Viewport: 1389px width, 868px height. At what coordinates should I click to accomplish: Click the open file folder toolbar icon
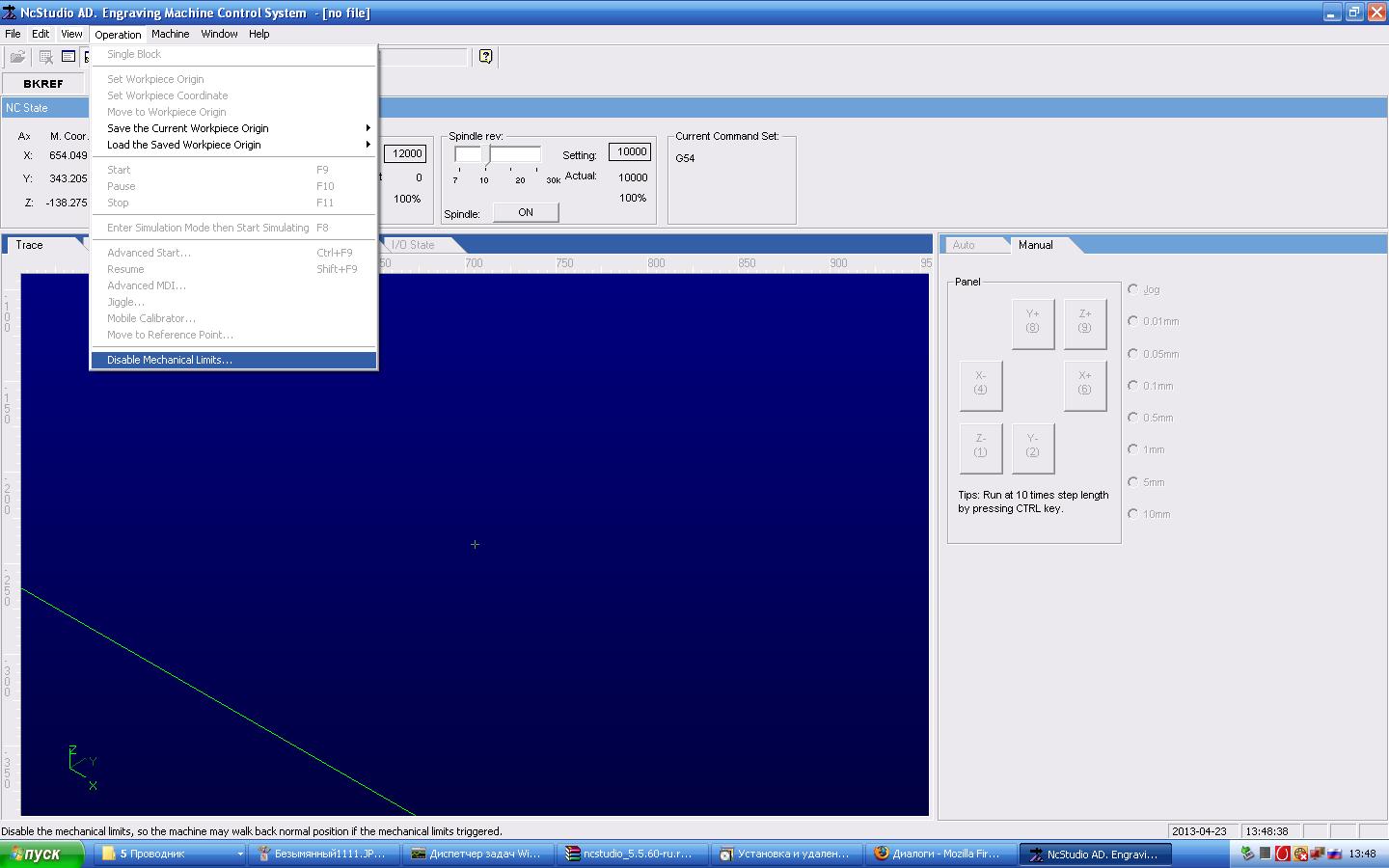(17, 57)
